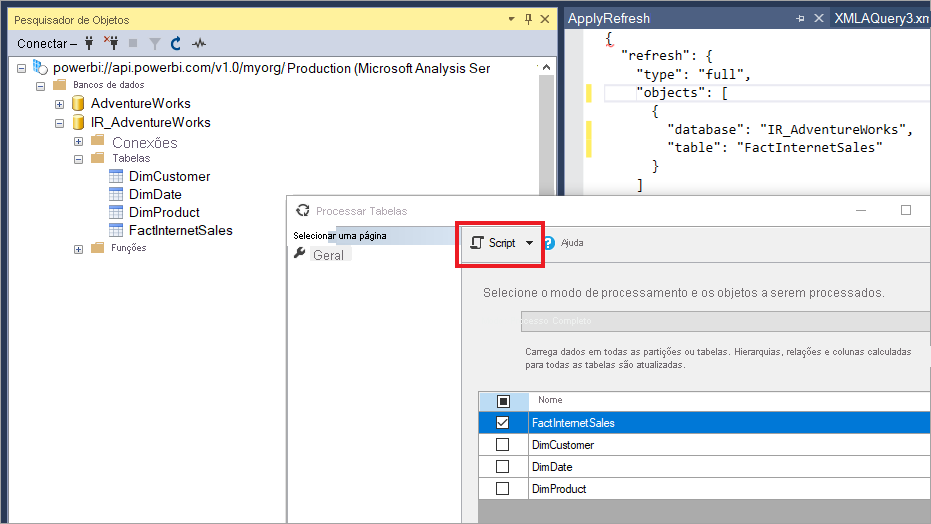Click the FactInternetSales table grid icon

[x=116, y=230]
